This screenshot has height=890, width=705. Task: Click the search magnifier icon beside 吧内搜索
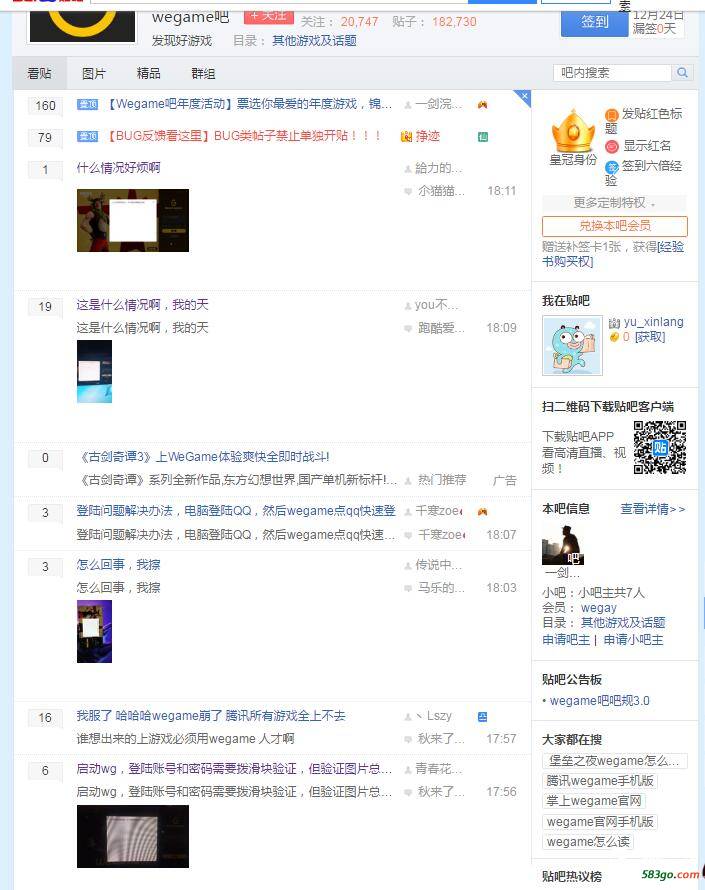point(682,73)
